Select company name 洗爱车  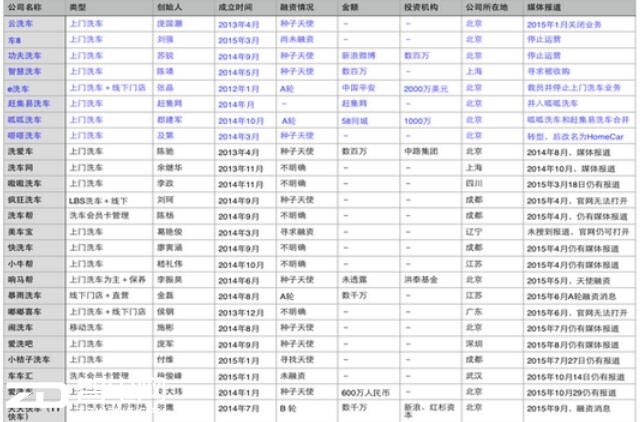[20, 151]
